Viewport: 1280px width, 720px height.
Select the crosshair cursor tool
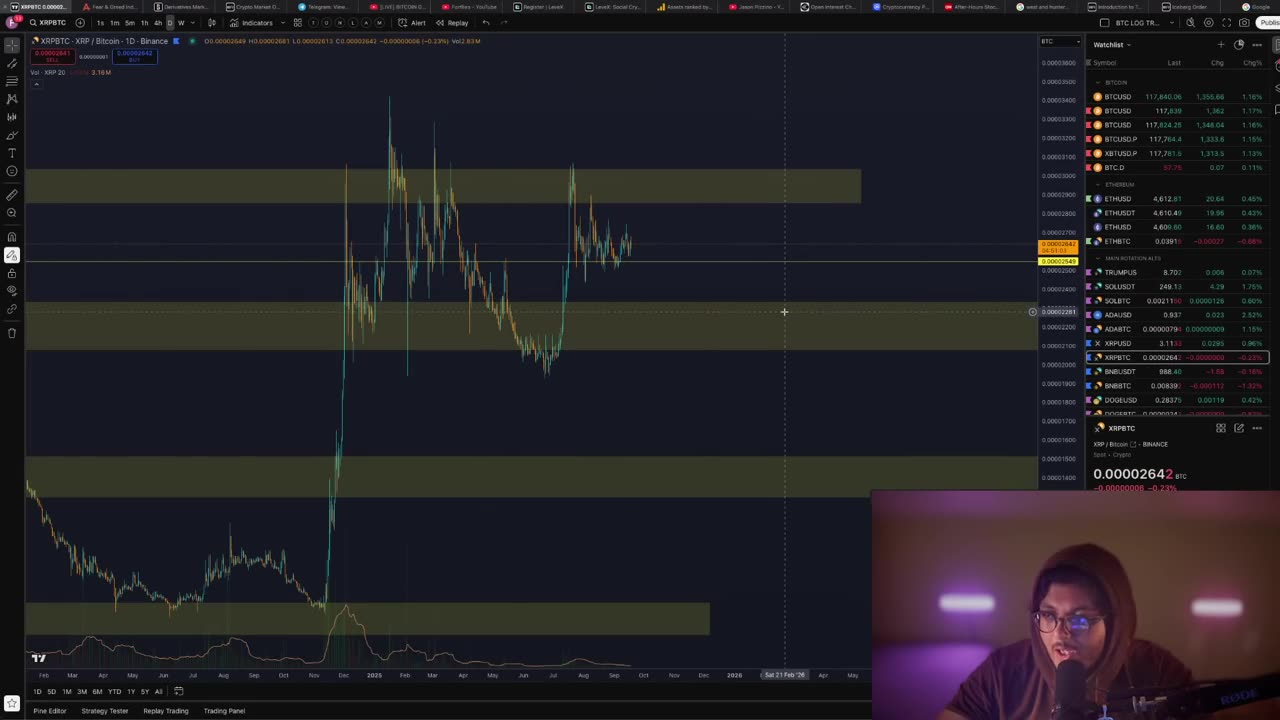click(12, 45)
